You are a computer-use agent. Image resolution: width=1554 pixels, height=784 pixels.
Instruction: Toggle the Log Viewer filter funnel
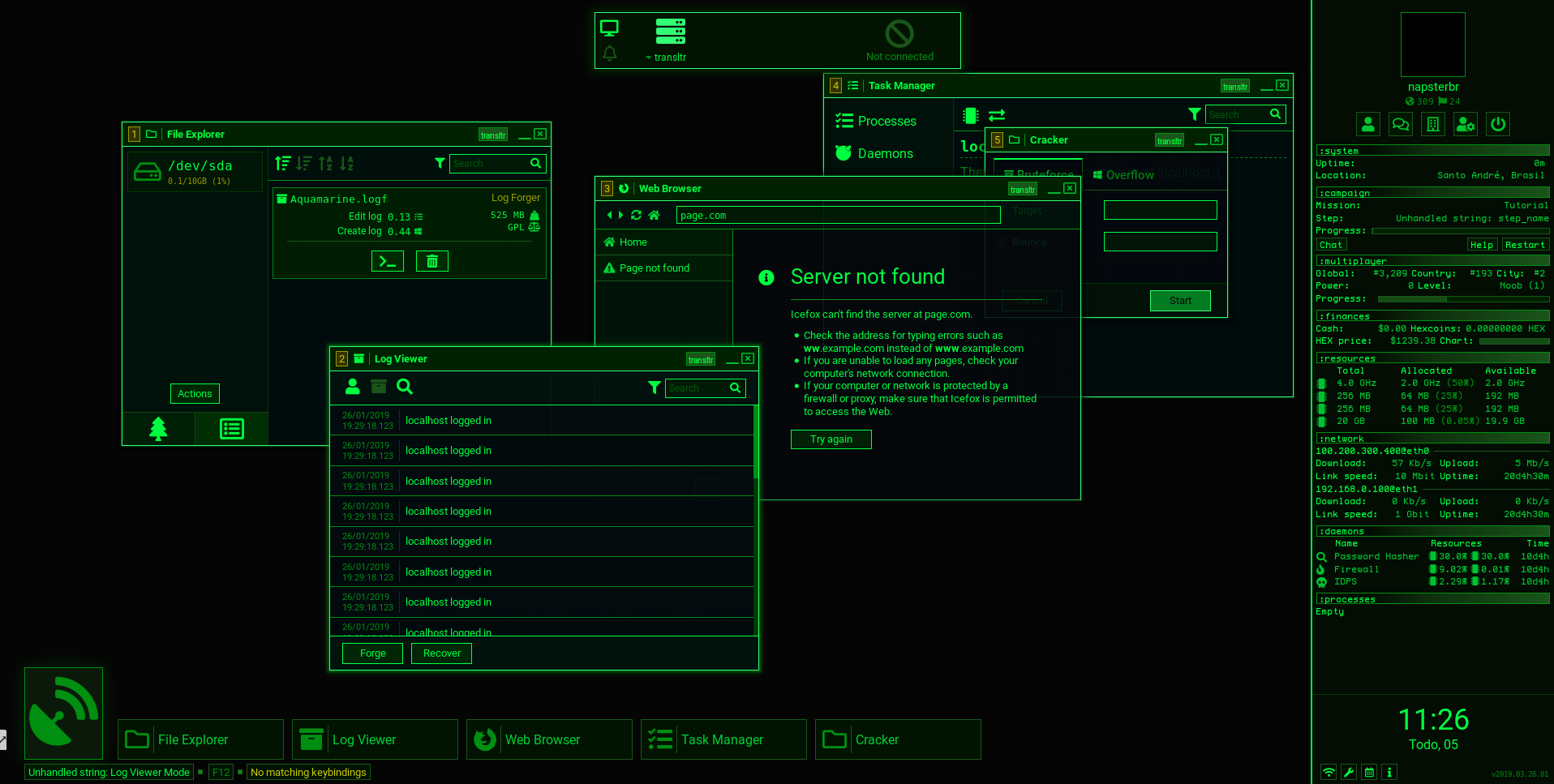(654, 388)
